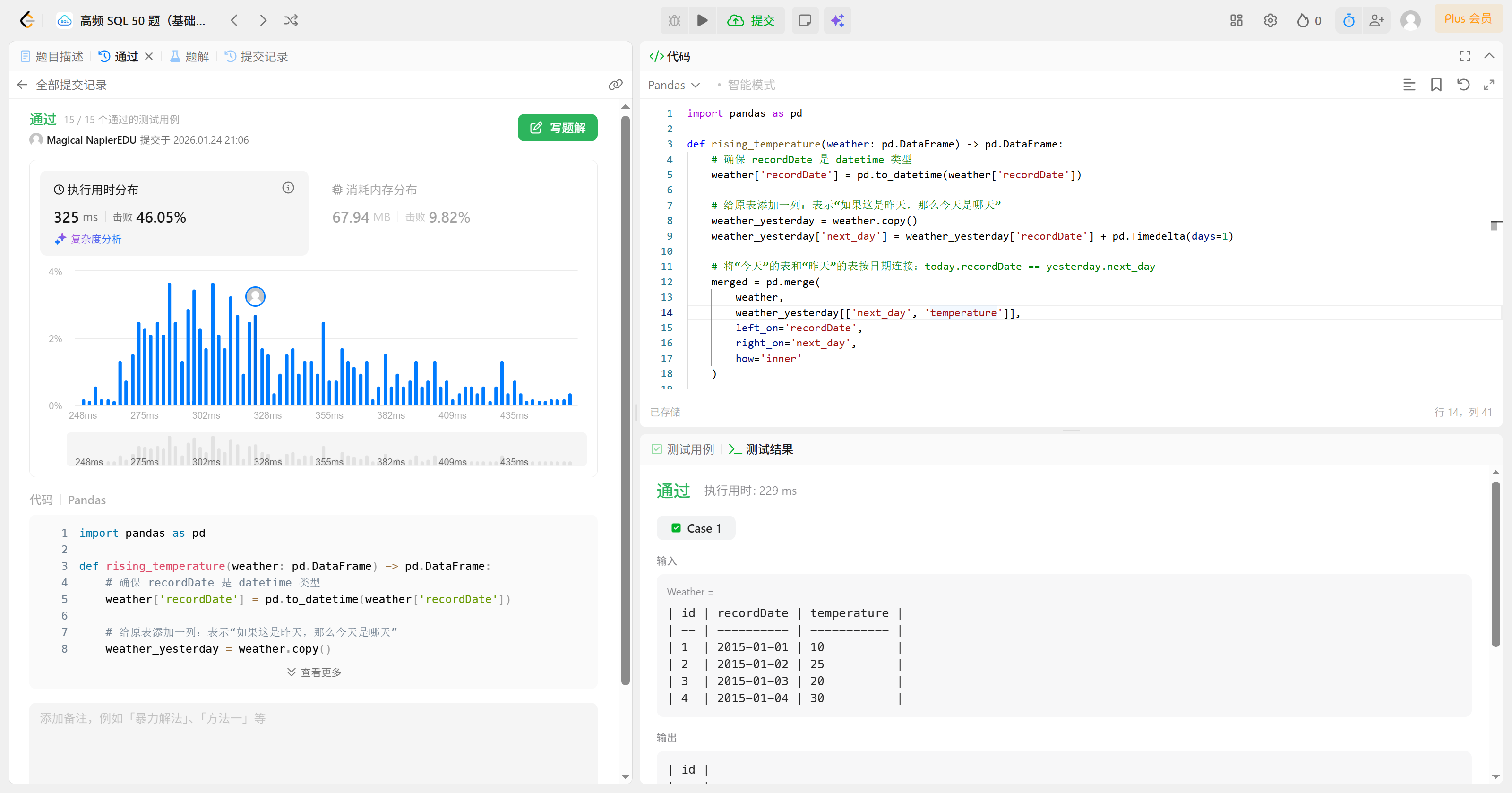Open the Pandas language dropdown

pos(673,85)
